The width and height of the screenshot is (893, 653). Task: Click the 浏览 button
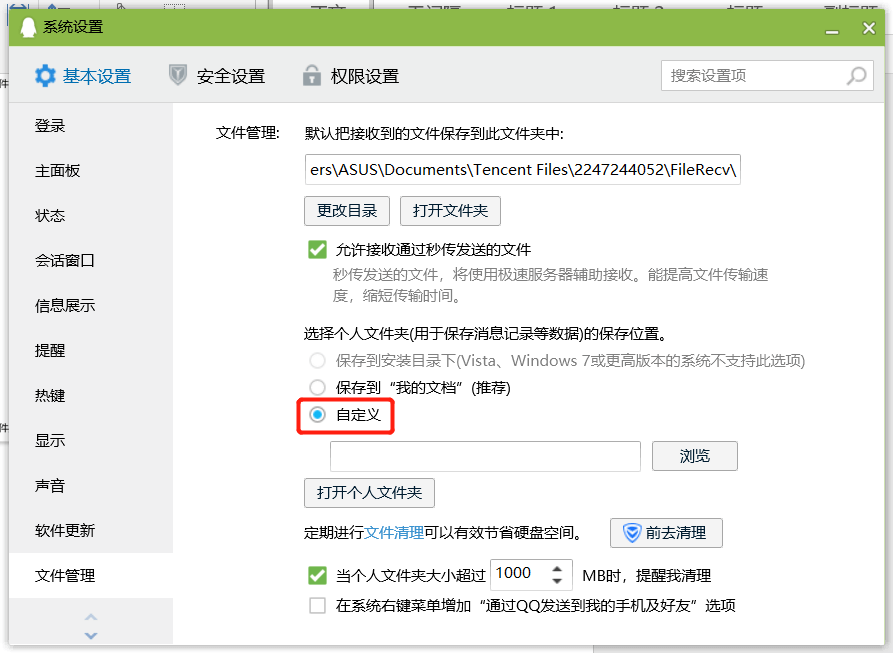point(695,456)
